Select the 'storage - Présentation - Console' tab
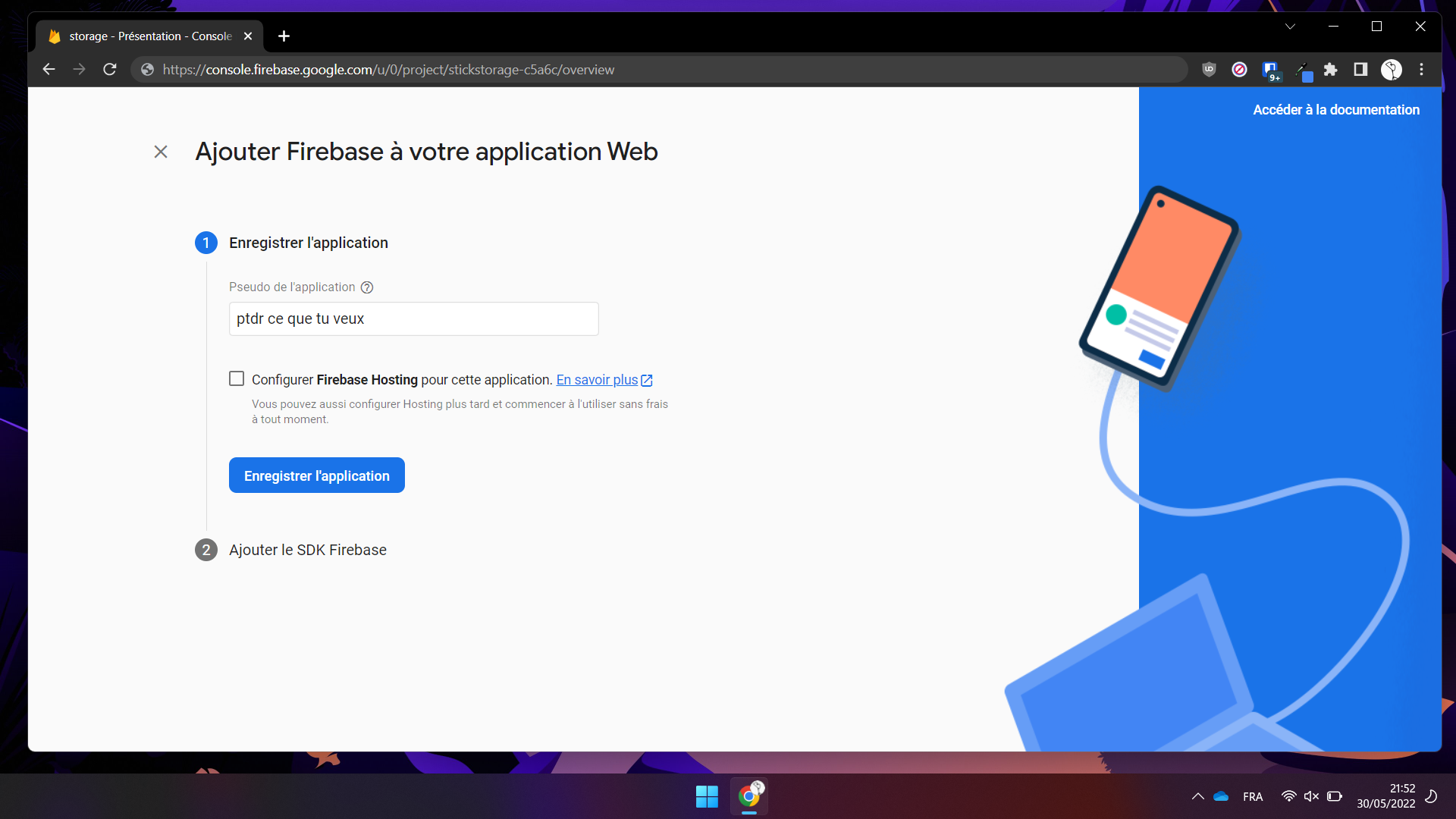Image resolution: width=1456 pixels, height=819 pixels. coord(150,36)
